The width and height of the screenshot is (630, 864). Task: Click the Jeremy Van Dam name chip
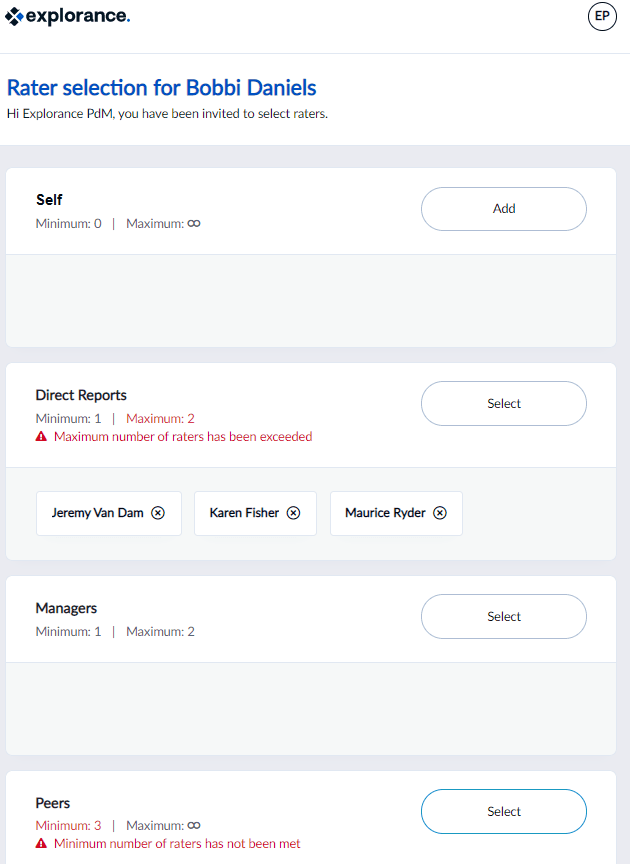[x=109, y=513]
